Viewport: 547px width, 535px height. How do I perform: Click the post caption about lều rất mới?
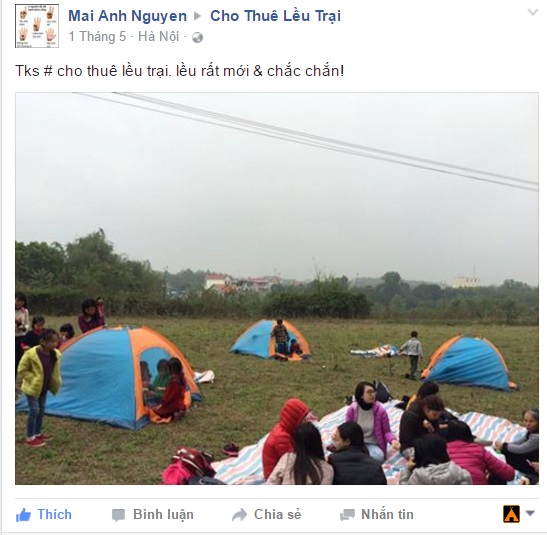point(180,71)
